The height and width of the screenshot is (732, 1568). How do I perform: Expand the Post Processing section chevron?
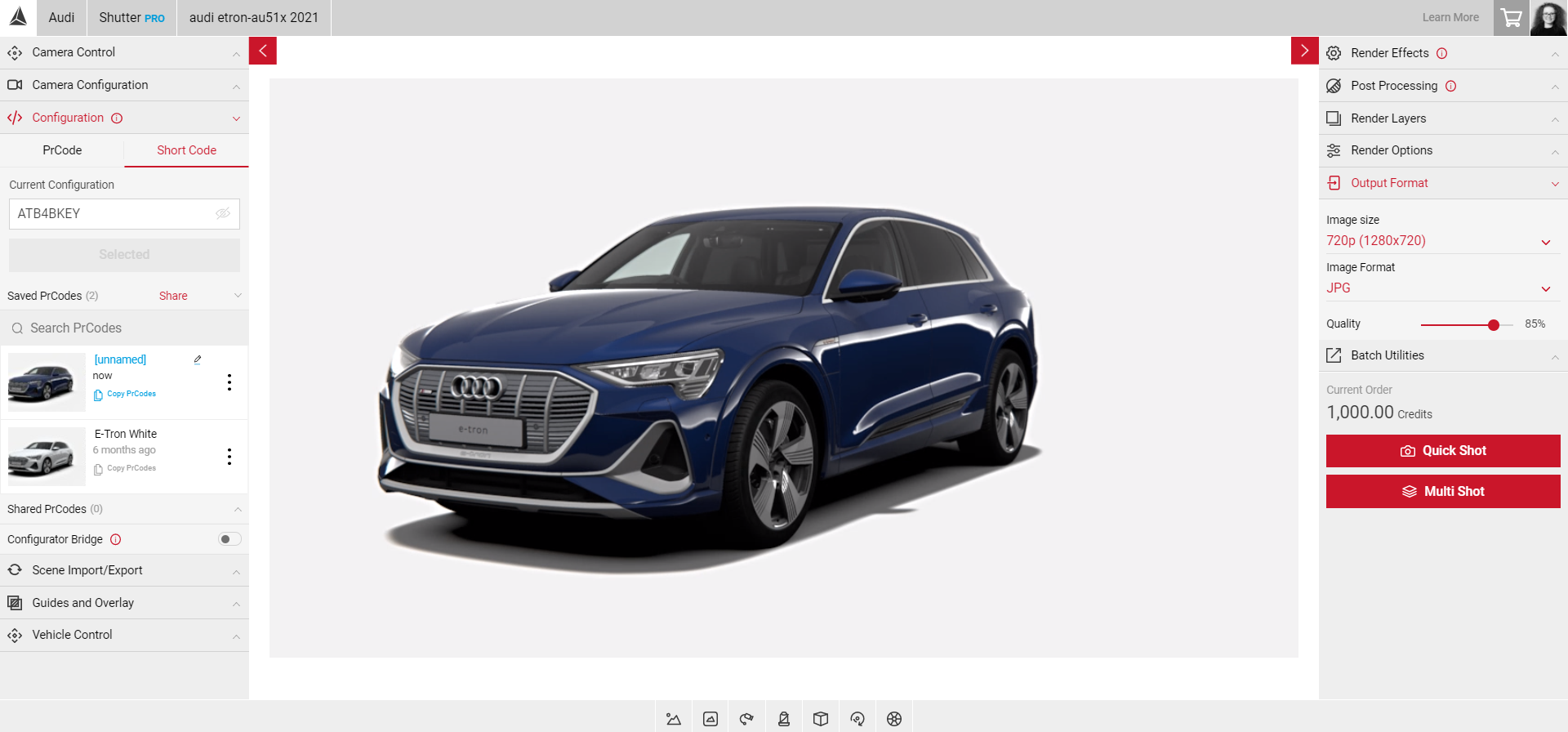click(1555, 86)
